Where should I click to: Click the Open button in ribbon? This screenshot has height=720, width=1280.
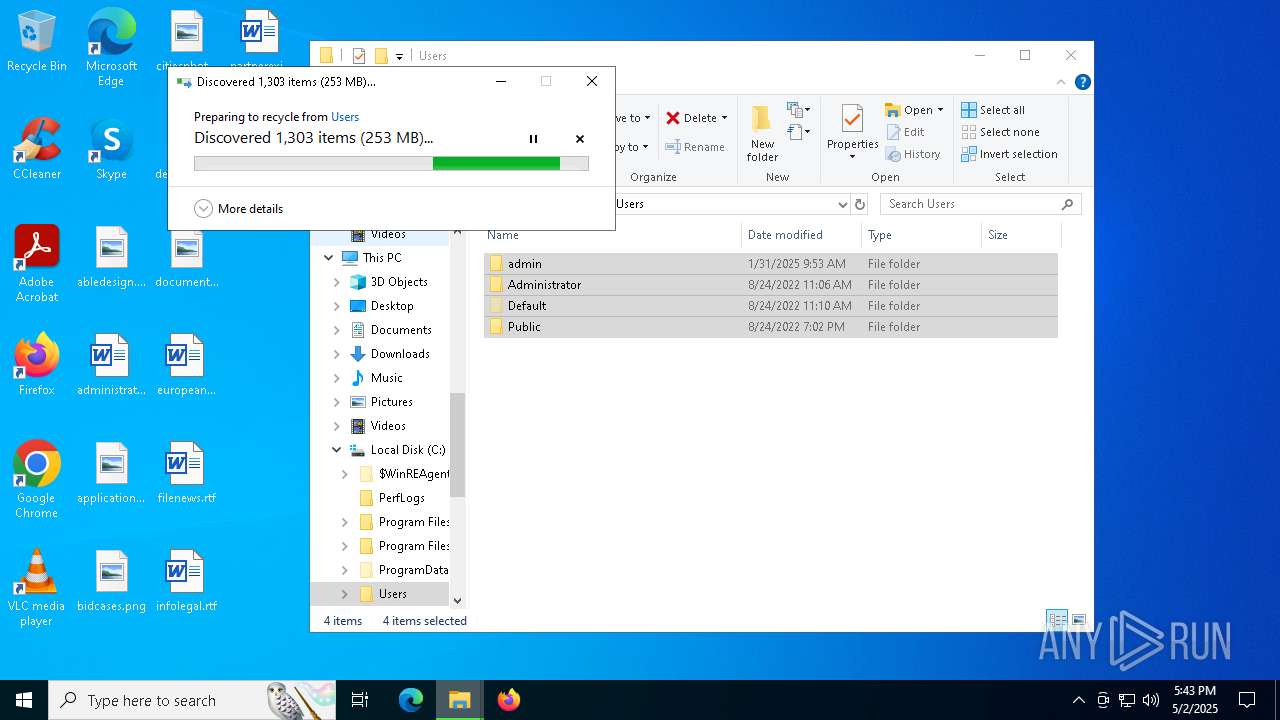pyautogui.click(x=909, y=110)
